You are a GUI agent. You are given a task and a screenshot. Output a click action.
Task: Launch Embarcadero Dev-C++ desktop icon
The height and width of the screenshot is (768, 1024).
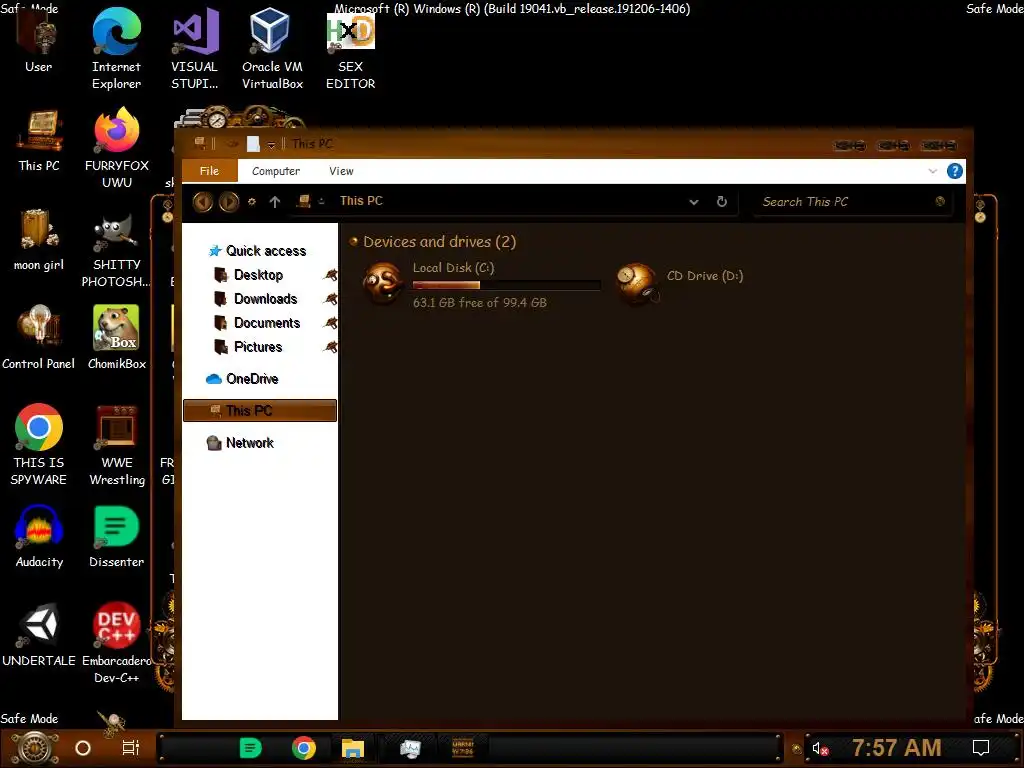point(116,644)
